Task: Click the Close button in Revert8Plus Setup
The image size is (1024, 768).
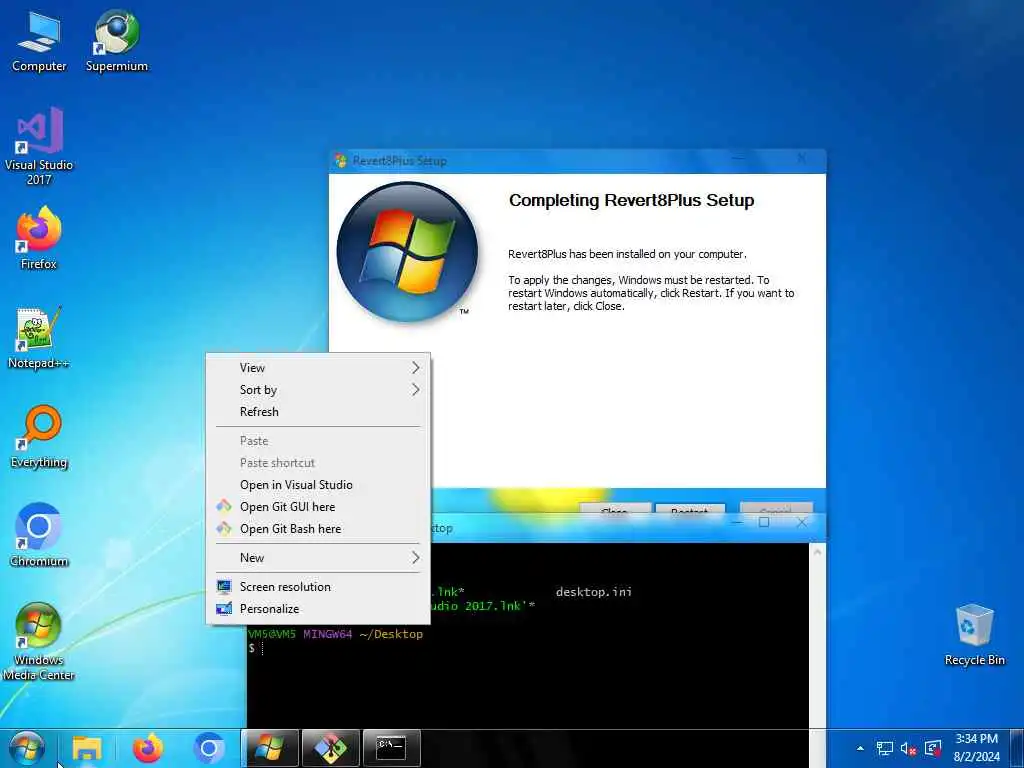Action: (x=615, y=509)
